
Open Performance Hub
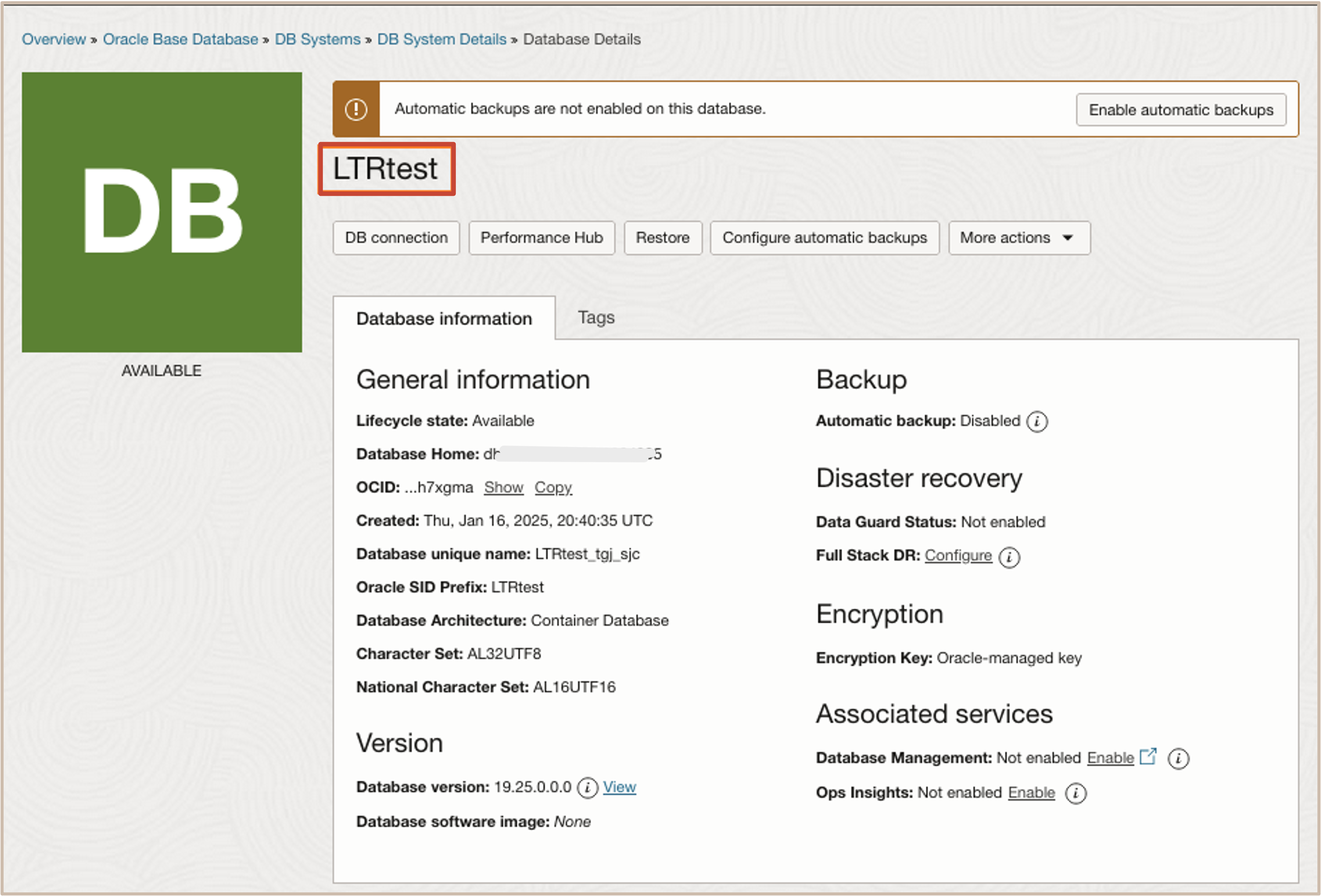541,238
